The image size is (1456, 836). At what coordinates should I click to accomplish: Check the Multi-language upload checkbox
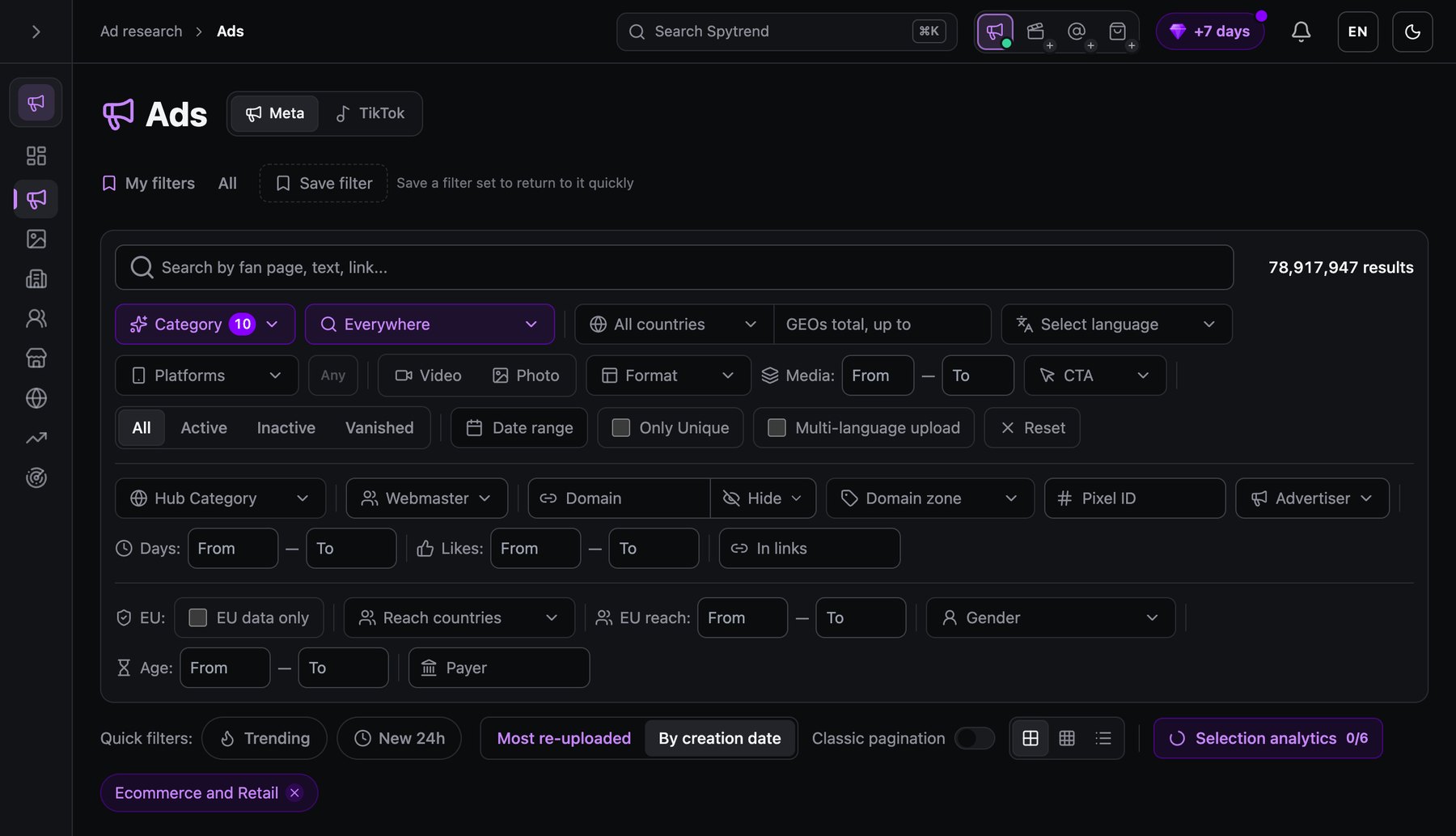pos(777,427)
